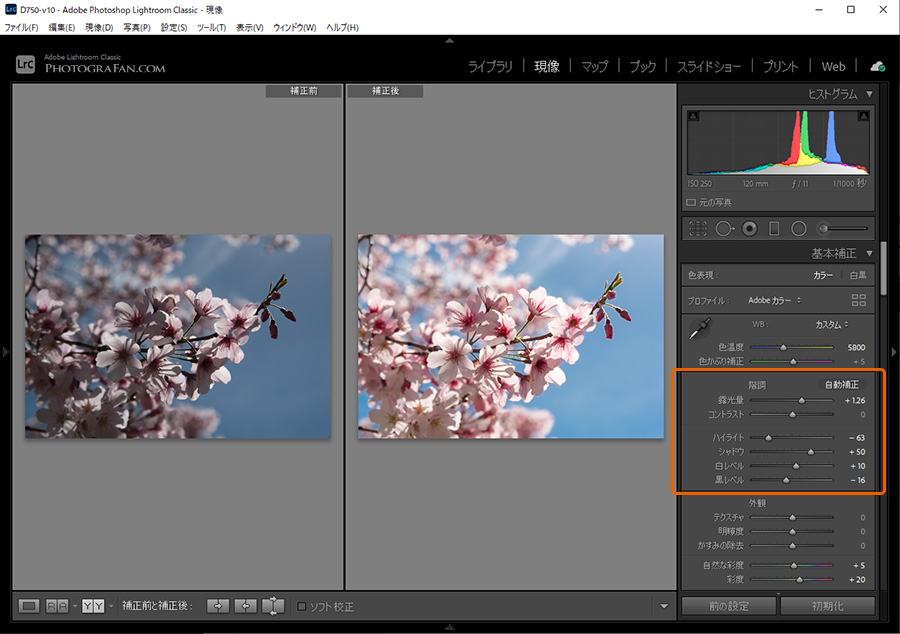Click the Reference View RA icon

coord(57,606)
